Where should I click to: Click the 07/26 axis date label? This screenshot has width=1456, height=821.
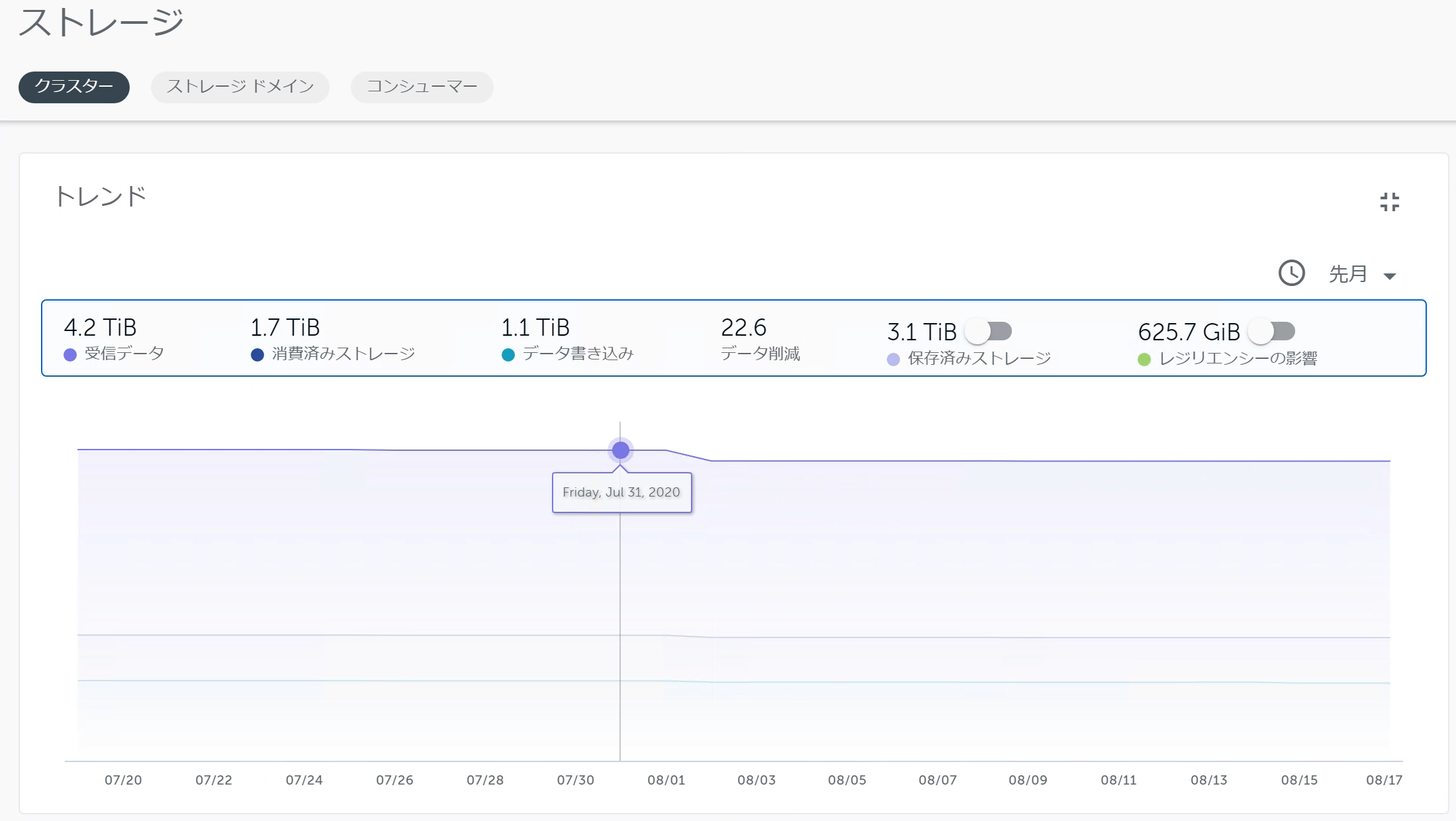(394, 780)
